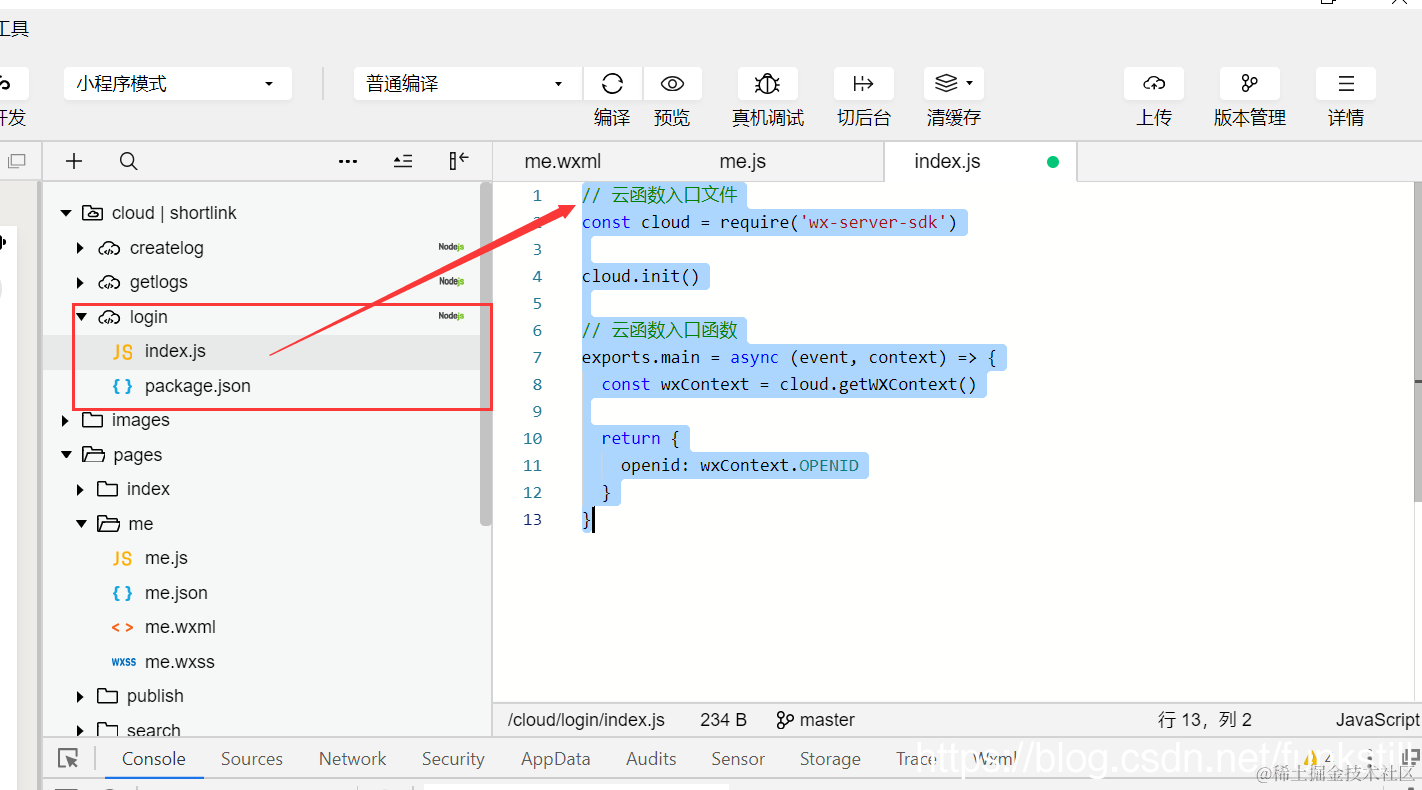This screenshot has height=790, width=1422.
Task: Click the 234 B file size in status bar
Action: 723,720
